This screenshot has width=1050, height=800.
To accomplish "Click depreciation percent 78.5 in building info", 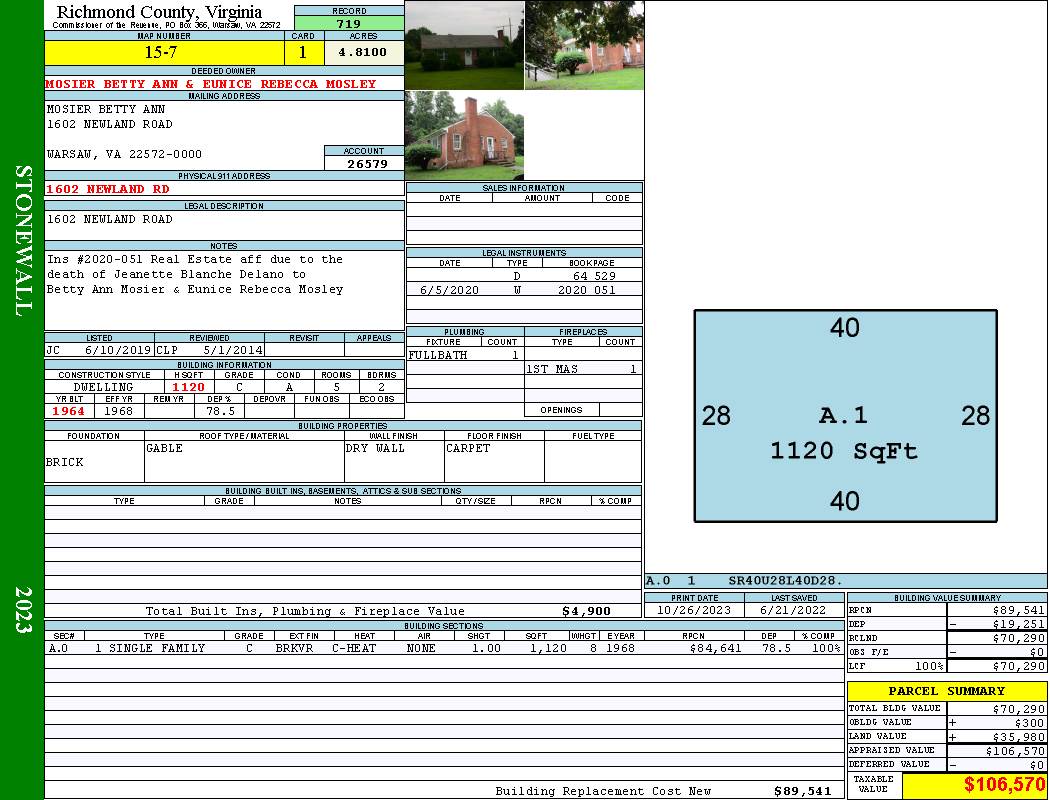I will point(220,411).
